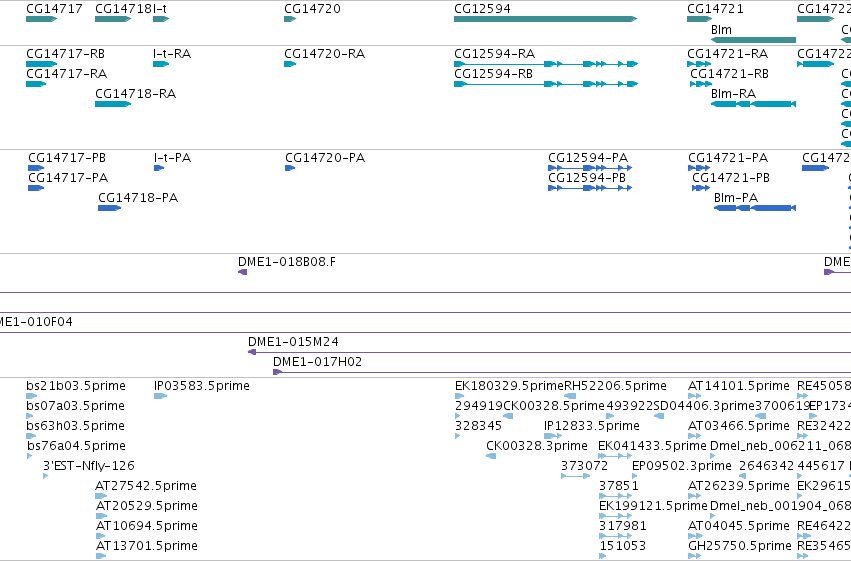Select the CG14720 gene label in top track
The image size is (851, 561).
(x=313, y=9)
